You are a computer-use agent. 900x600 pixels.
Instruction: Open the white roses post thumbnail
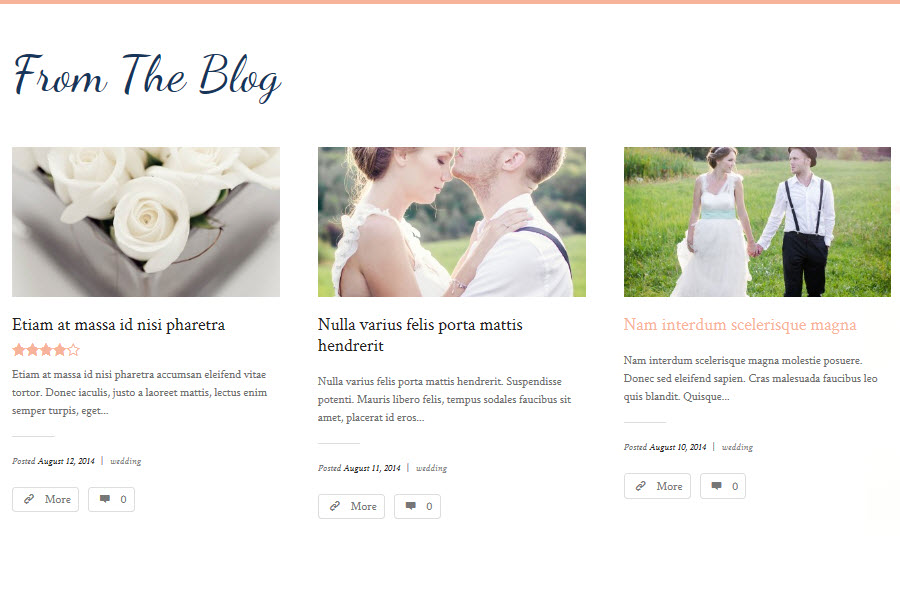[146, 222]
